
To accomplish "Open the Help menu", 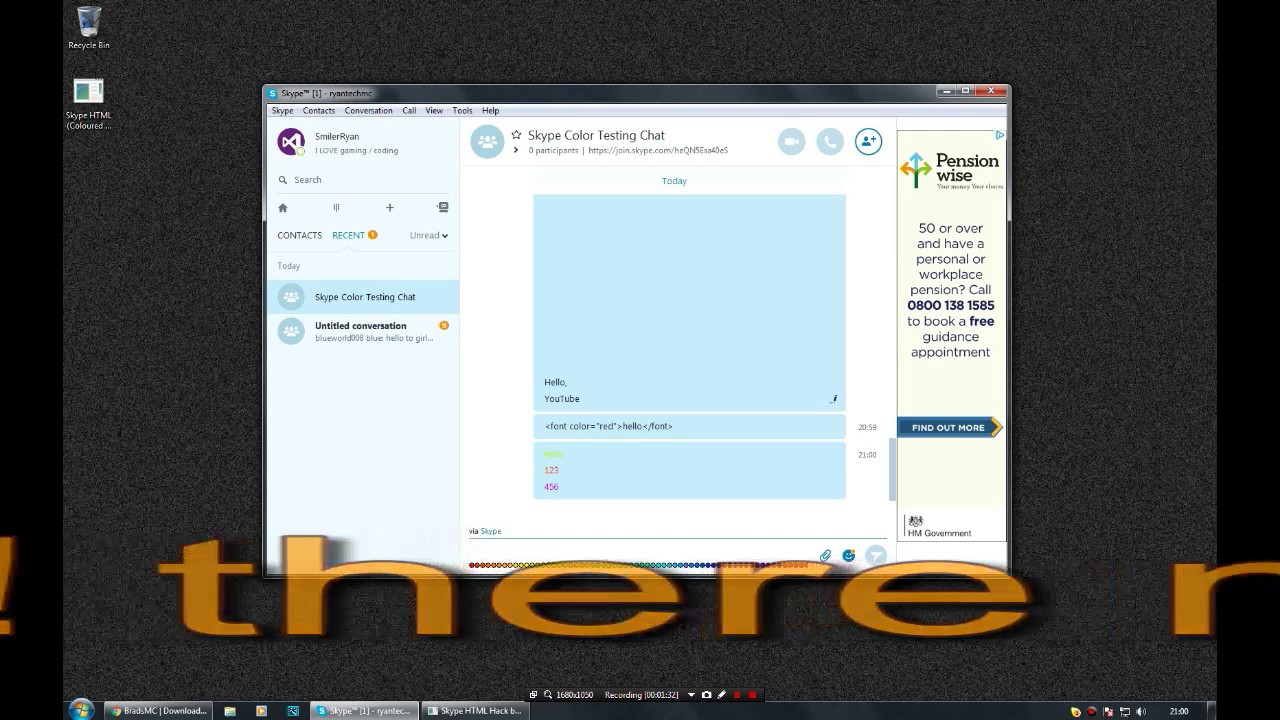I will [490, 111].
